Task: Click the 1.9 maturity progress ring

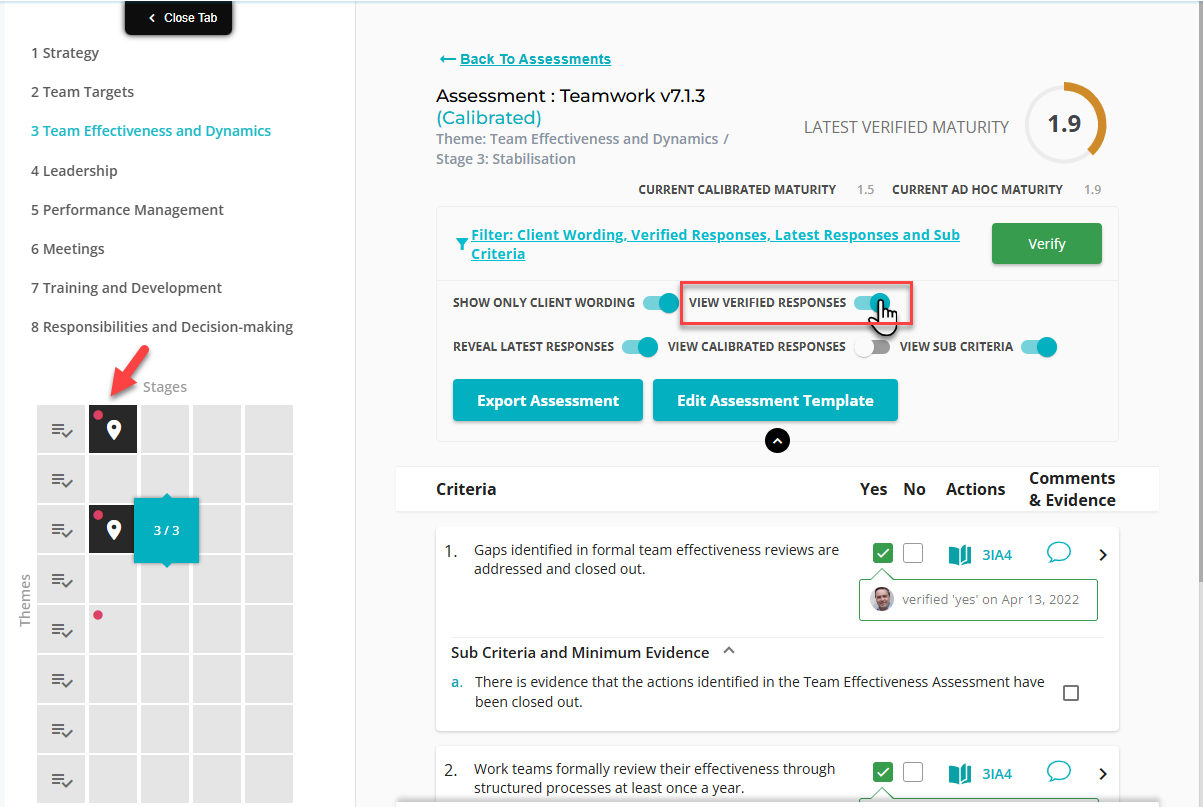Action: (1065, 124)
